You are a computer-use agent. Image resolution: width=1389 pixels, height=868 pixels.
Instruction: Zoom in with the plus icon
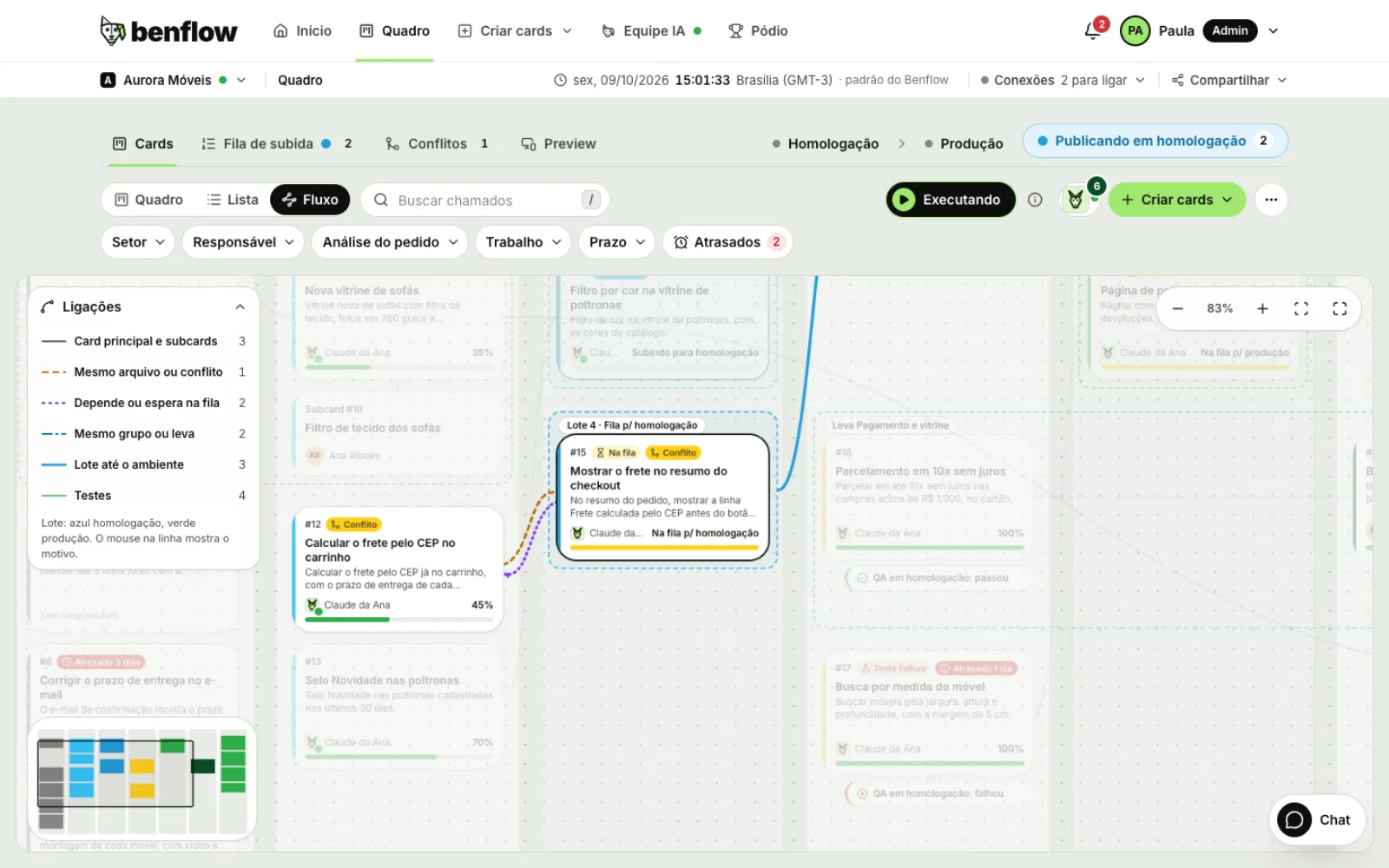[1262, 308]
